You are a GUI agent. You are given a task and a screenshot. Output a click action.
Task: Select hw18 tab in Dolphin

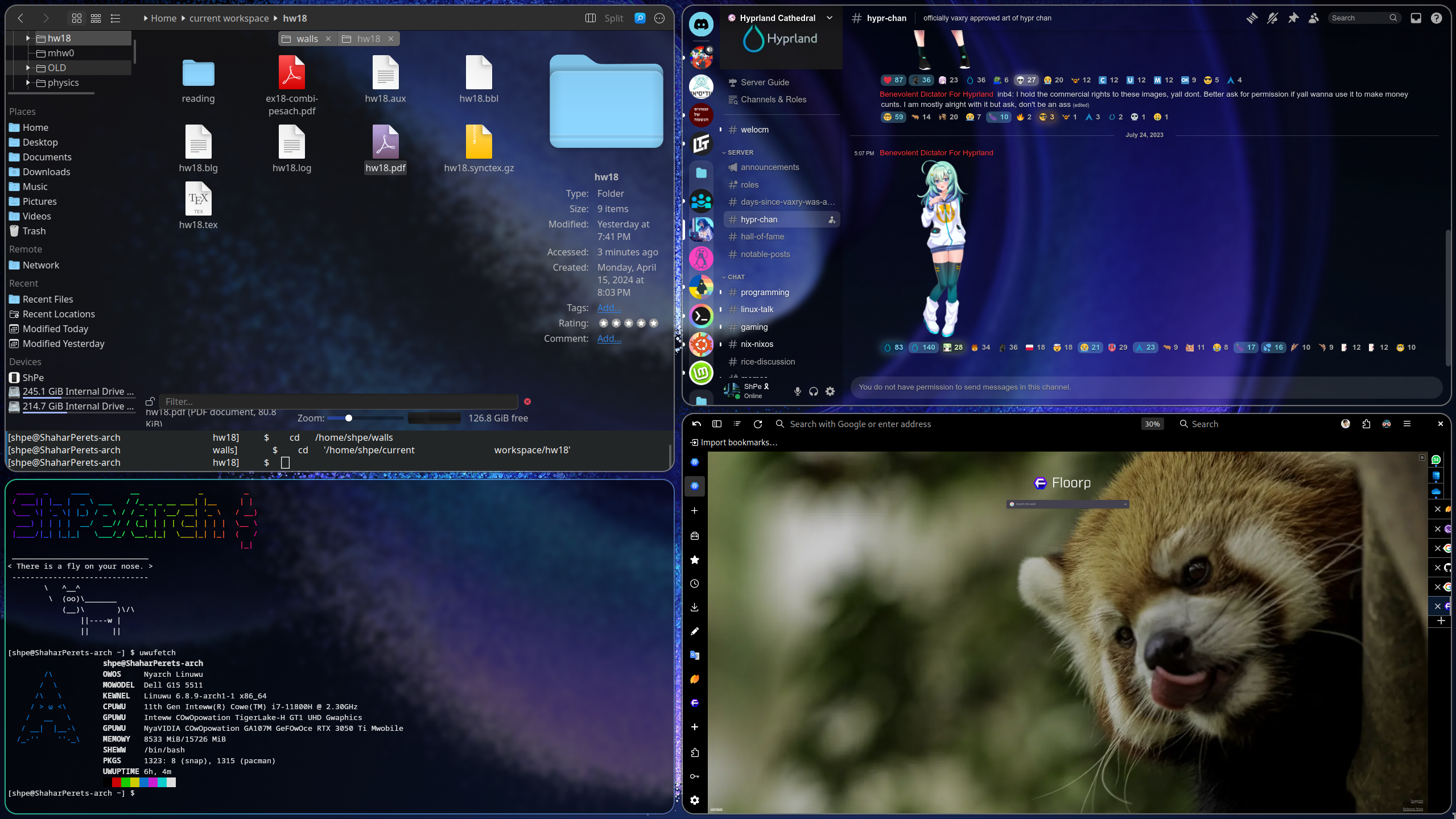pos(369,39)
